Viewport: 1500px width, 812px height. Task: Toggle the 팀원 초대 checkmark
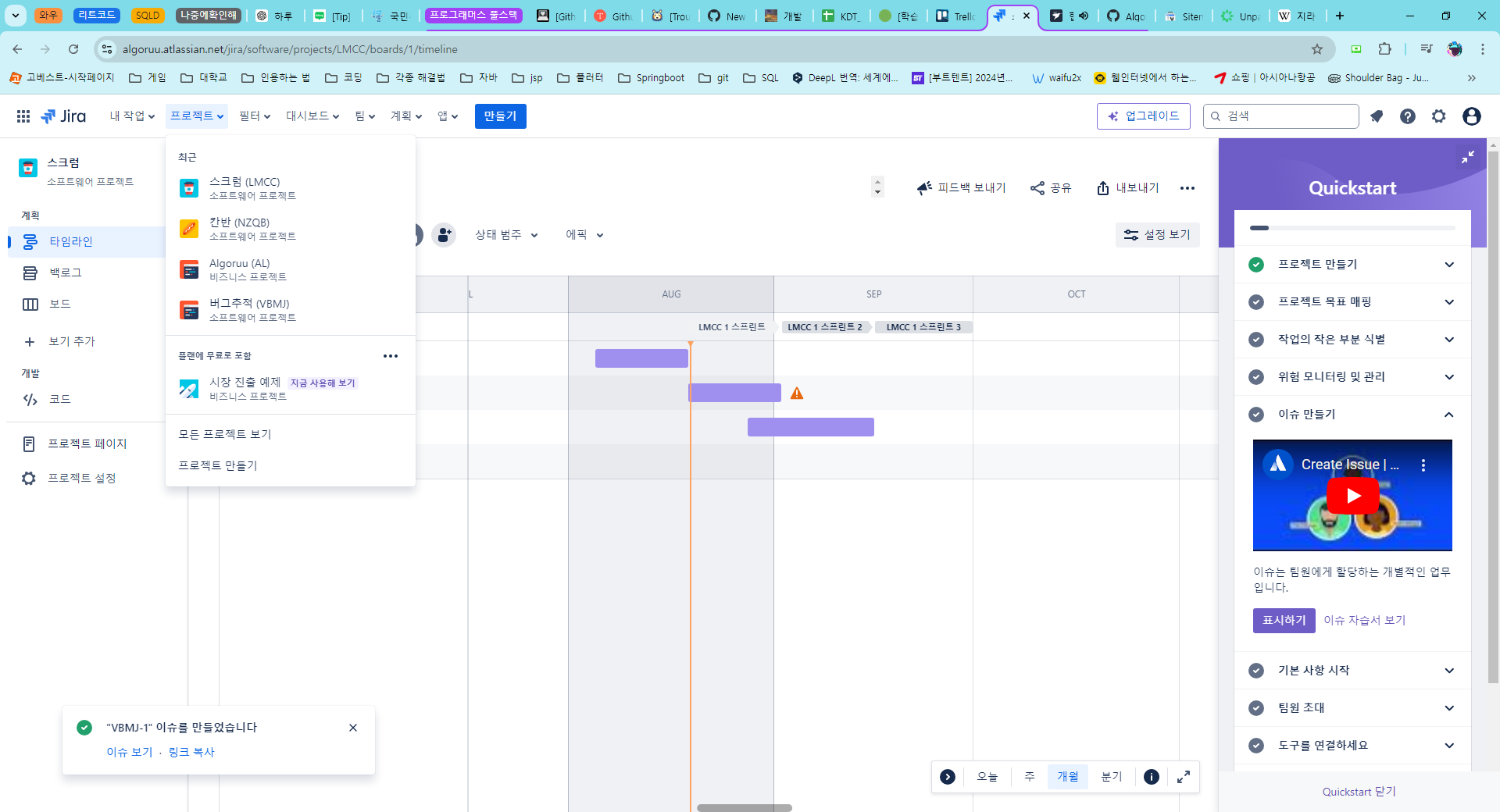(x=1256, y=708)
